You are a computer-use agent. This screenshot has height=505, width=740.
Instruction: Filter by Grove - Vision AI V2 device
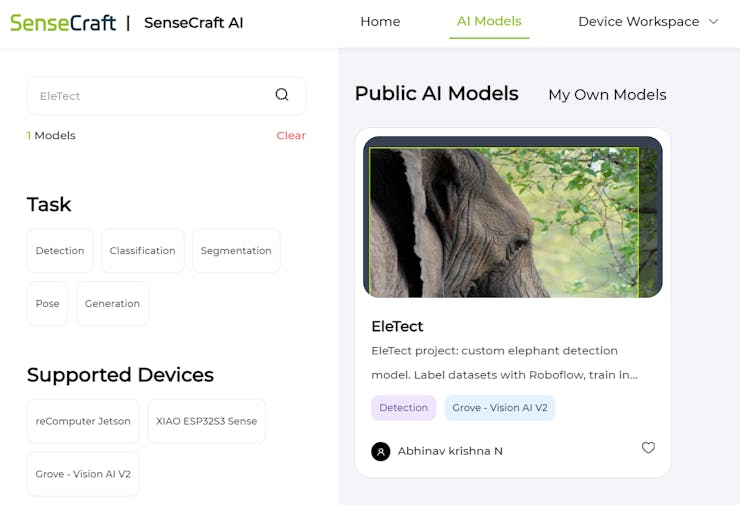coord(83,474)
